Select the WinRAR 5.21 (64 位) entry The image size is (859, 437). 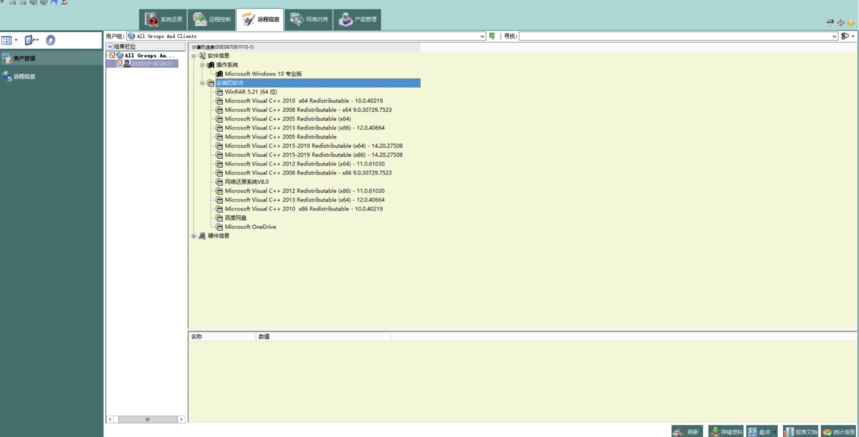click(x=250, y=92)
